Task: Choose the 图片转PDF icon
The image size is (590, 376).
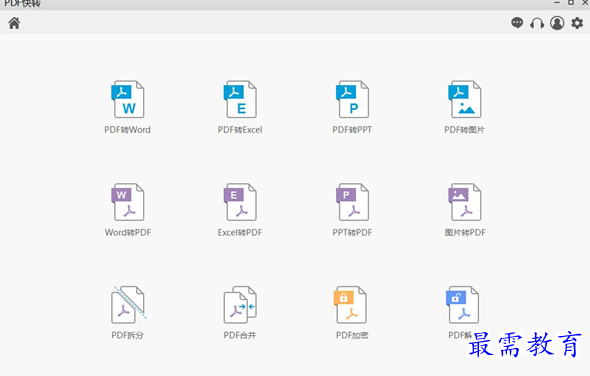Action: (x=465, y=202)
